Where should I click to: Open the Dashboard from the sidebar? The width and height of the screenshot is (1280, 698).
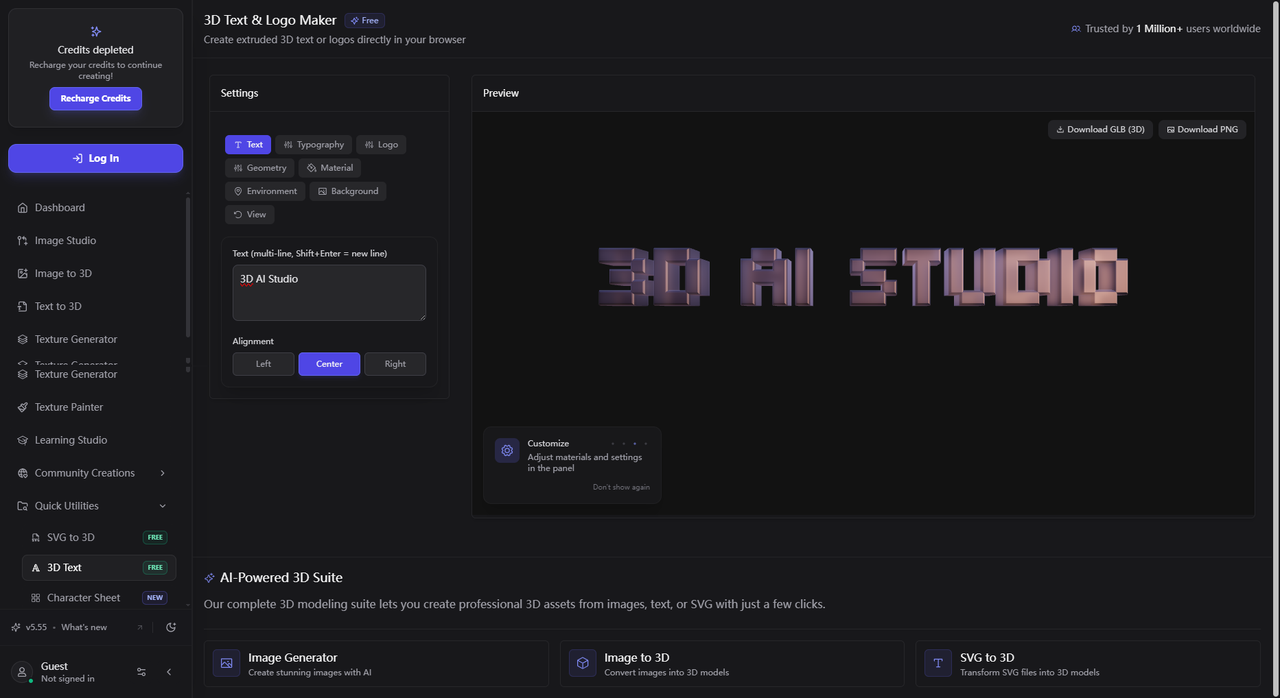point(60,208)
